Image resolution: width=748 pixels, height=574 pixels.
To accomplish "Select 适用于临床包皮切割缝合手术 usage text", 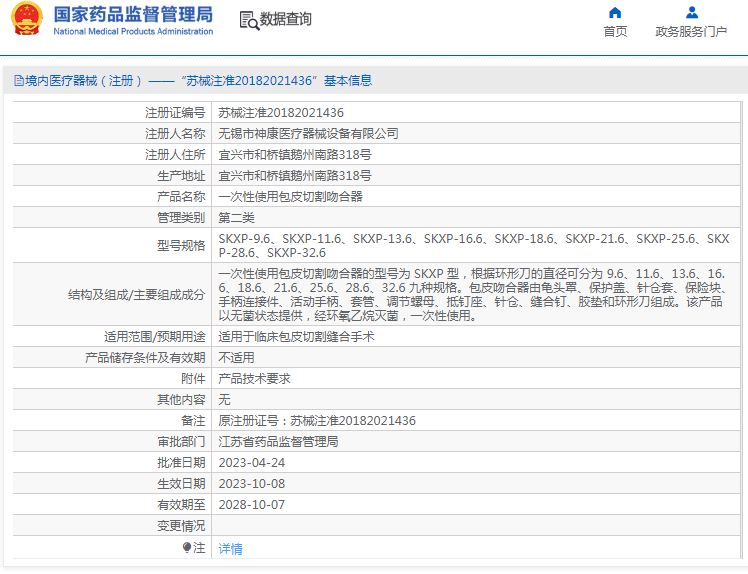I will [296, 337].
